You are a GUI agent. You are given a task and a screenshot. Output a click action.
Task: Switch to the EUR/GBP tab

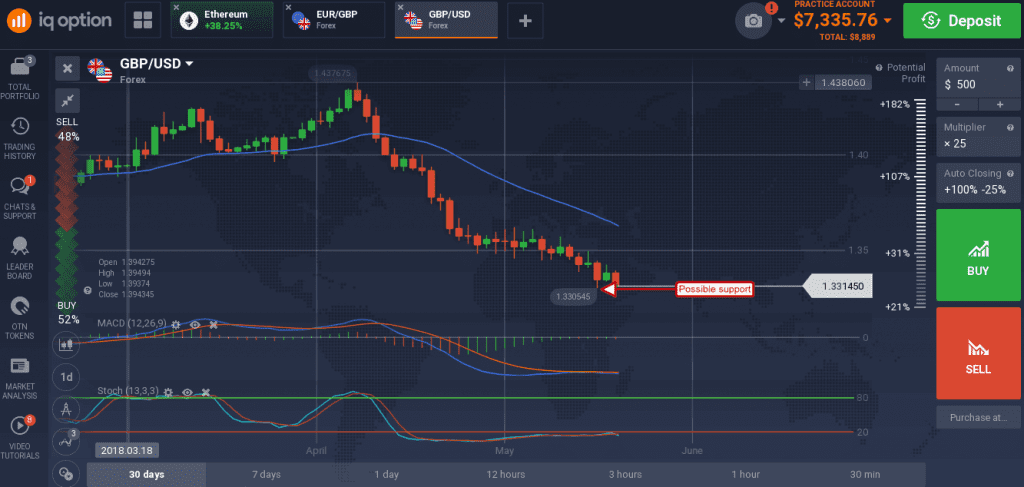(x=334, y=20)
